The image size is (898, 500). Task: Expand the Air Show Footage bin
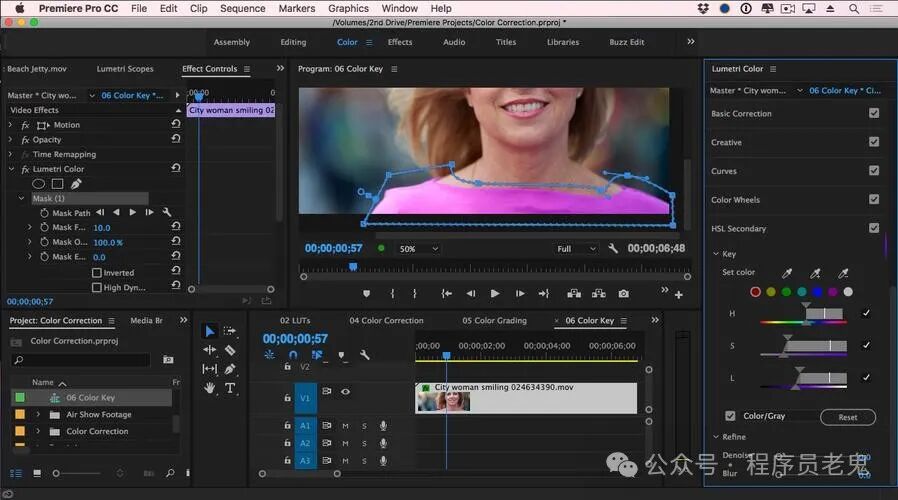pyautogui.click(x=38, y=414)
